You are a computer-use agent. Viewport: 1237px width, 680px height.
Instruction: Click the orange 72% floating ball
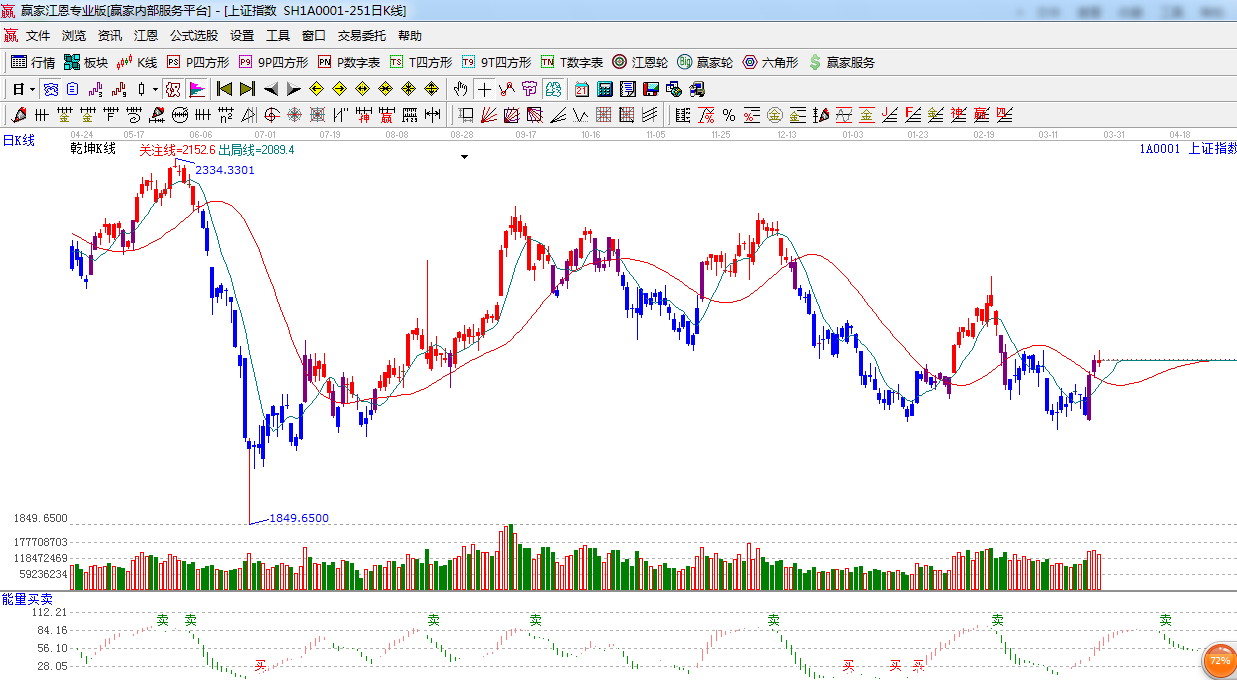(x=1219, y=661)
